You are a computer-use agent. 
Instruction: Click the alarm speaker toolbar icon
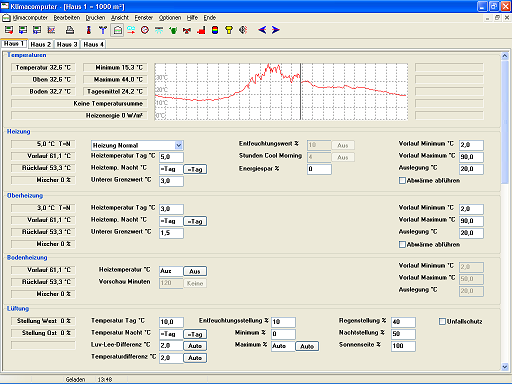click(243, 30)
